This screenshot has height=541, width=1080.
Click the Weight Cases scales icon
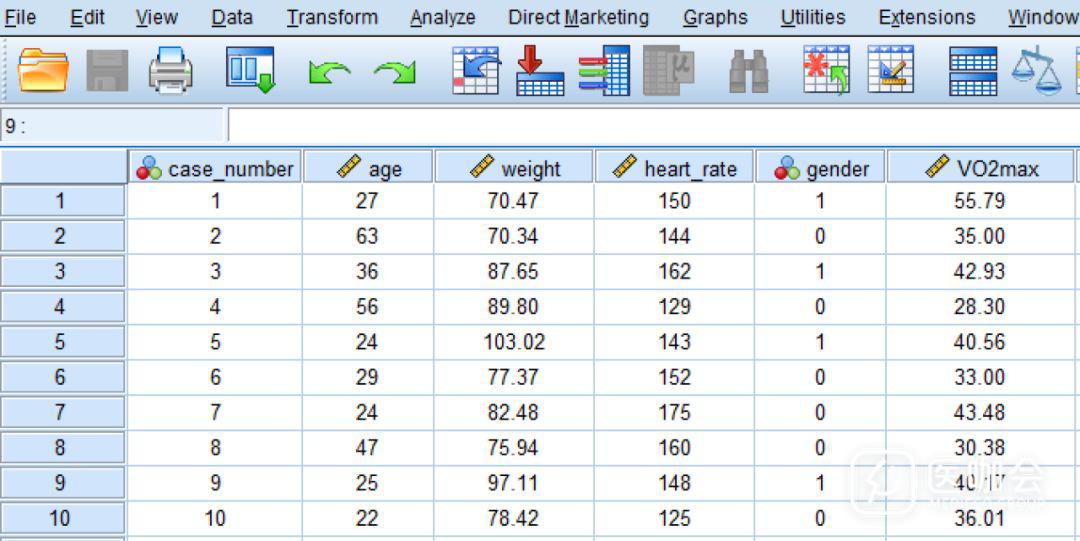tap(1036, 71)
